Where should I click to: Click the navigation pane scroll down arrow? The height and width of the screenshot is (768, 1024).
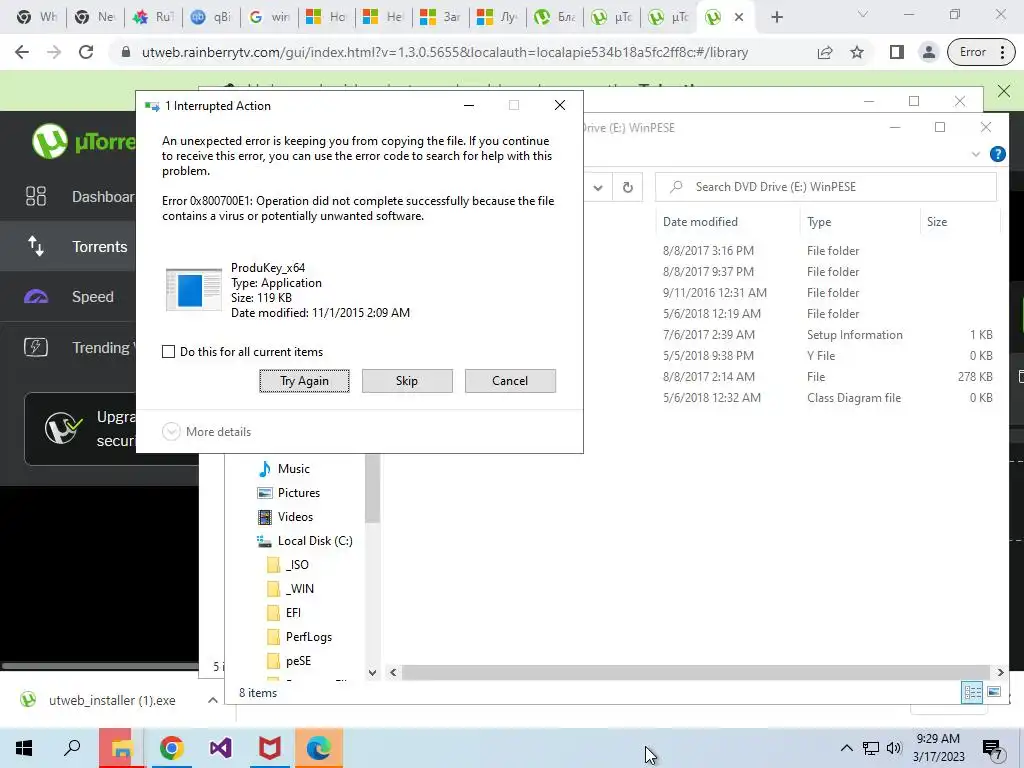click(372, 673)
